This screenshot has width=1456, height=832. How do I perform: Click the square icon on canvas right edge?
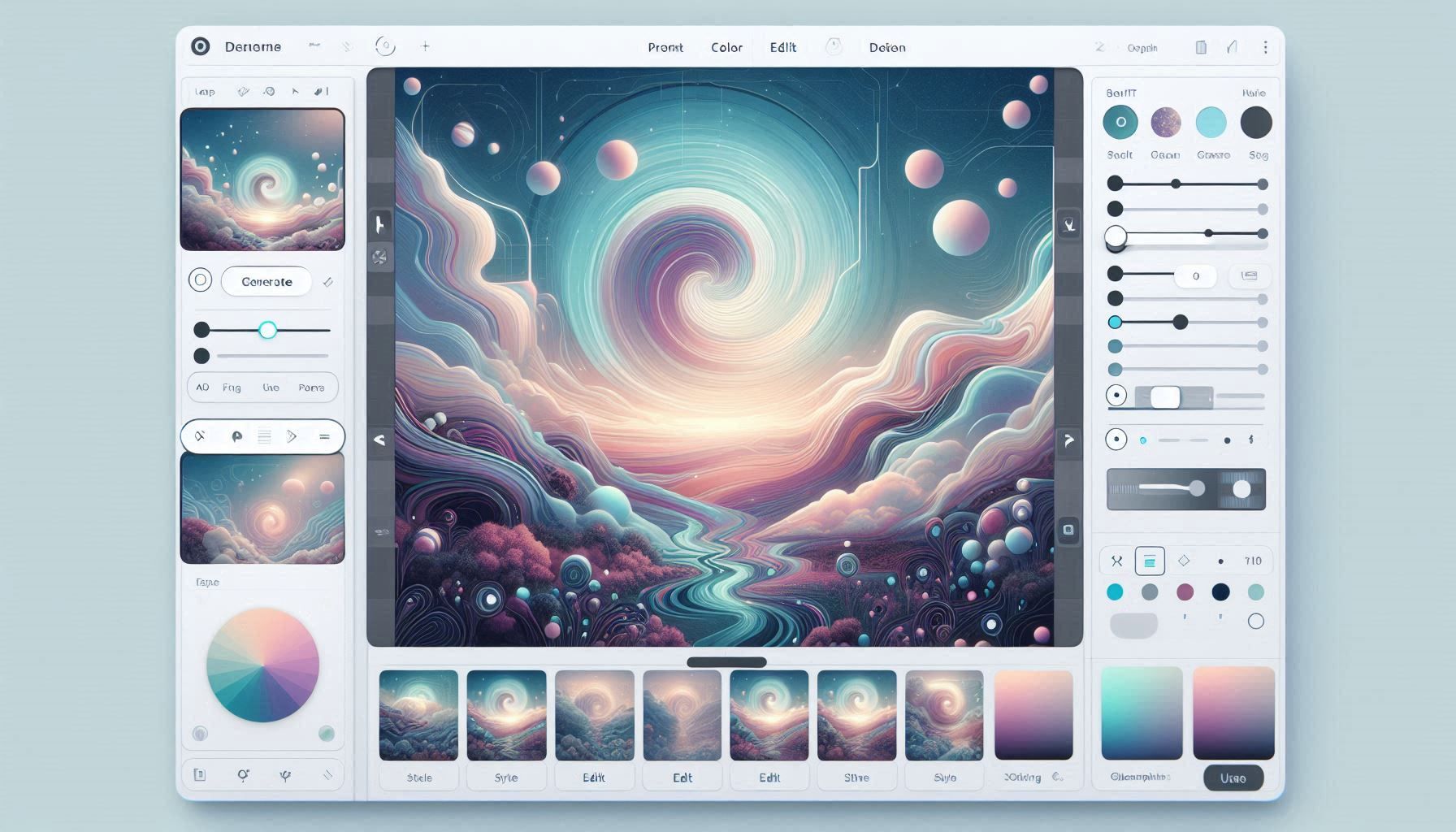point(1068,530)
